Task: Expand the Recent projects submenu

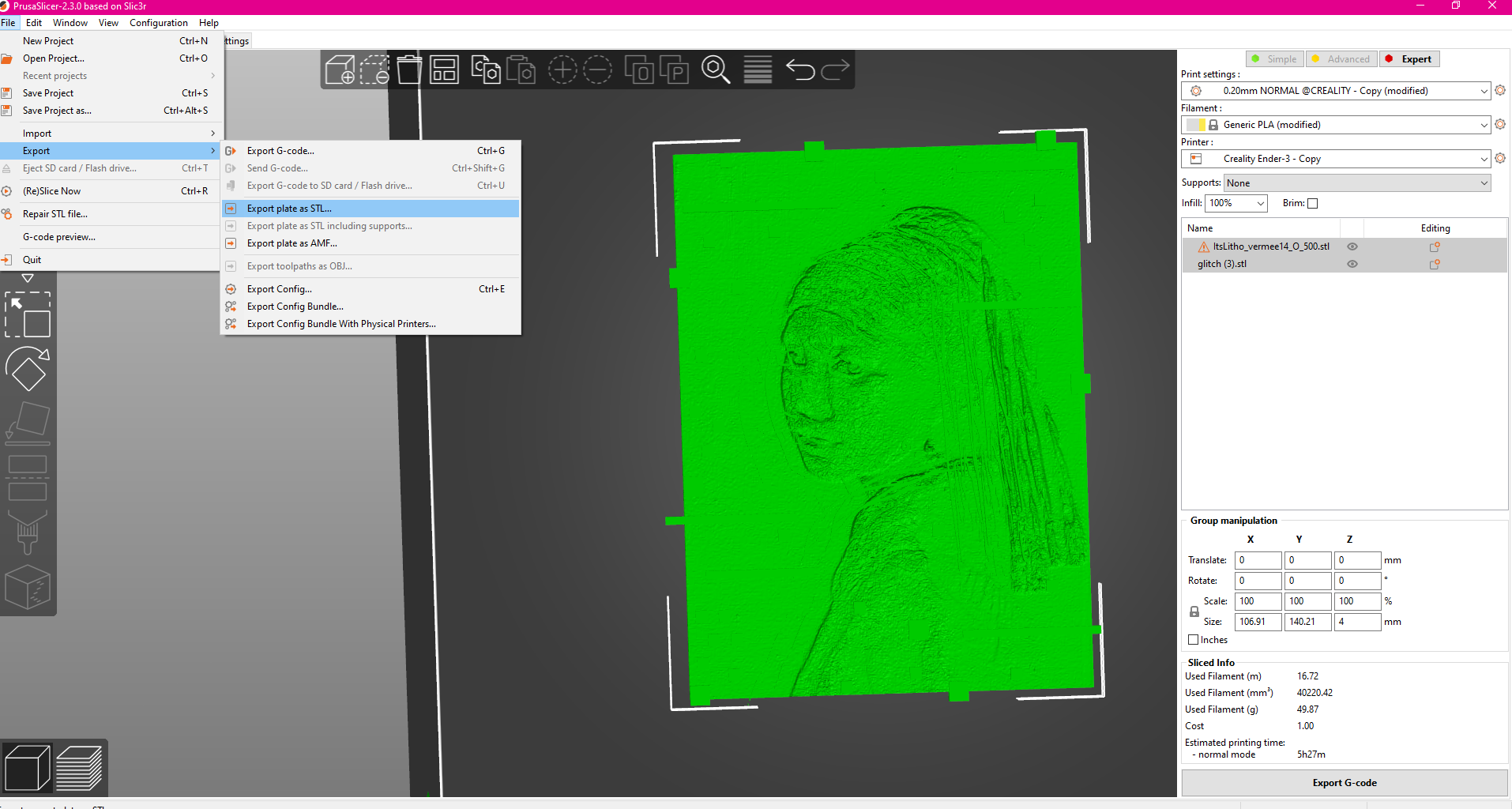Action: (x=111, y=76)
